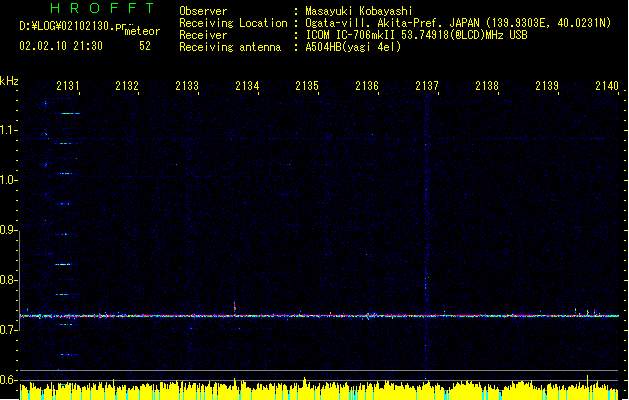
Task: Click the meteor count value 52
Action: [145, 46]
